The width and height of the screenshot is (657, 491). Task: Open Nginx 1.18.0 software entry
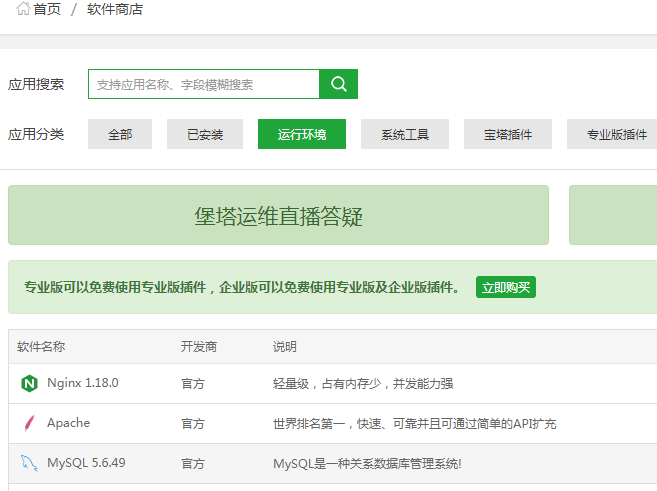(x=83, y=382)
